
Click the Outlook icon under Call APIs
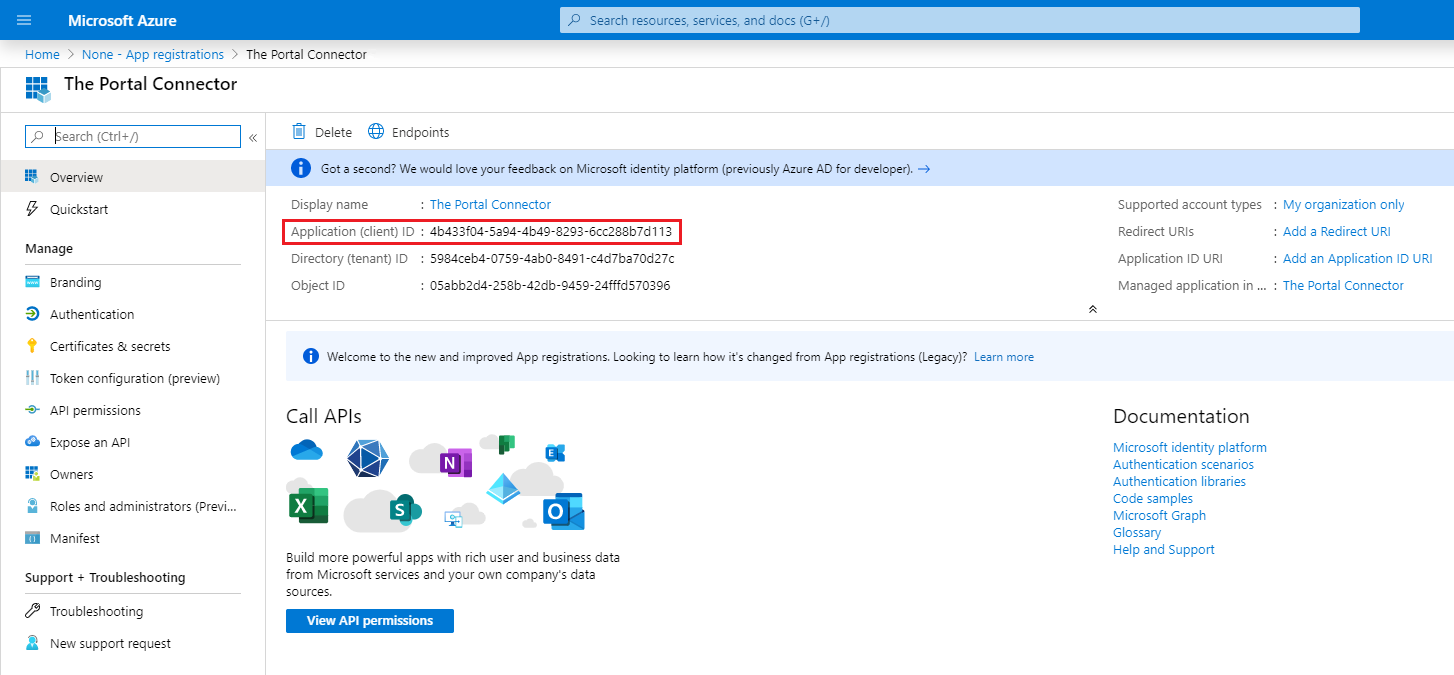(564, 511)
